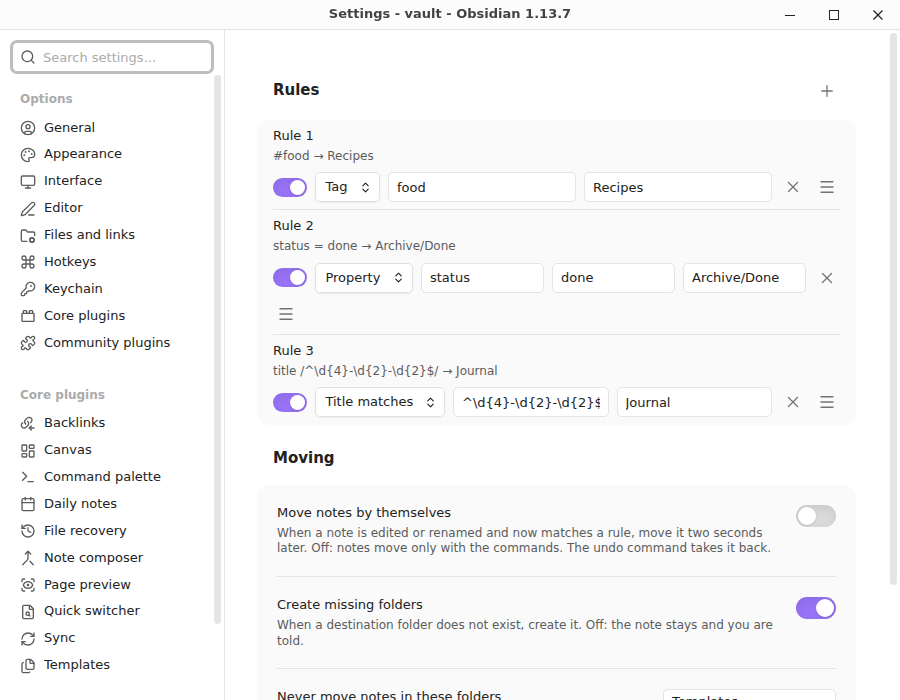Image resolution: width=900 pixels, height=700 pixels.
Task: Click "status = done → Archive/Done" summary
Action: pyautogui.click(x=364, y=246)
